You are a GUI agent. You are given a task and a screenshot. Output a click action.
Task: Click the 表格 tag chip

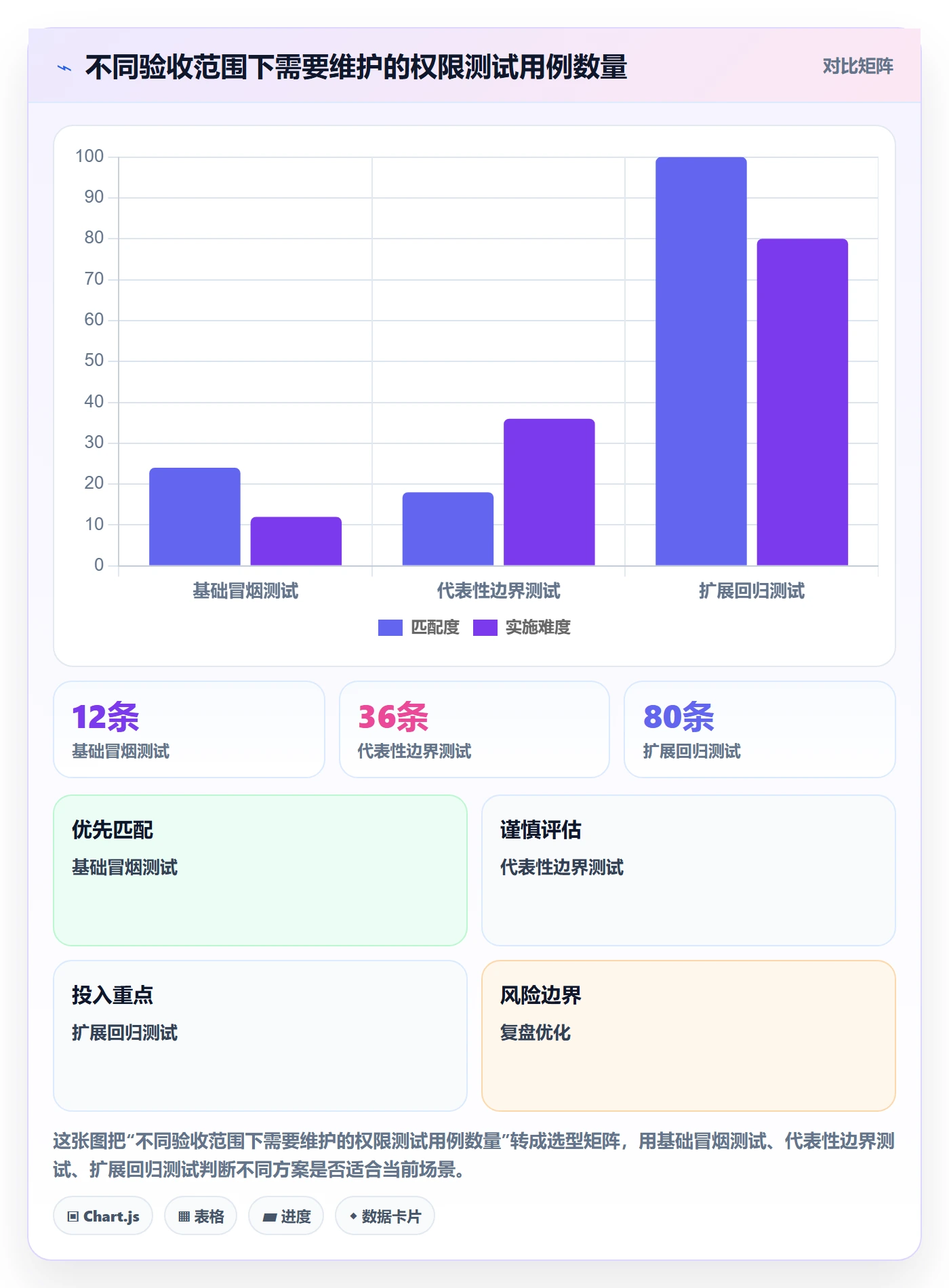coord(201,1216)
